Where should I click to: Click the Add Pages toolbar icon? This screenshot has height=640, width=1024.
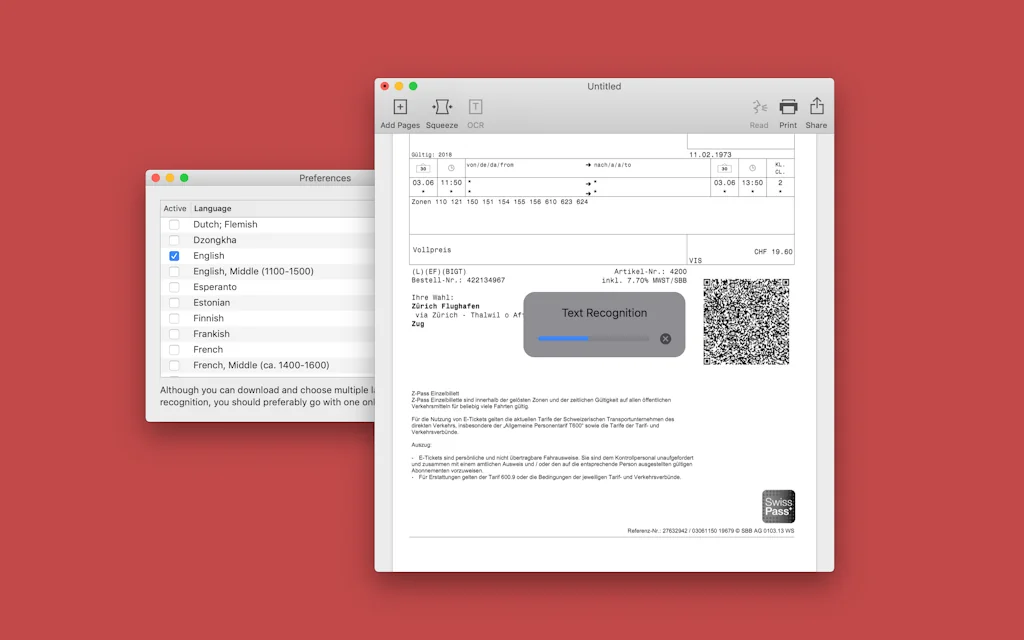point(400,108)
